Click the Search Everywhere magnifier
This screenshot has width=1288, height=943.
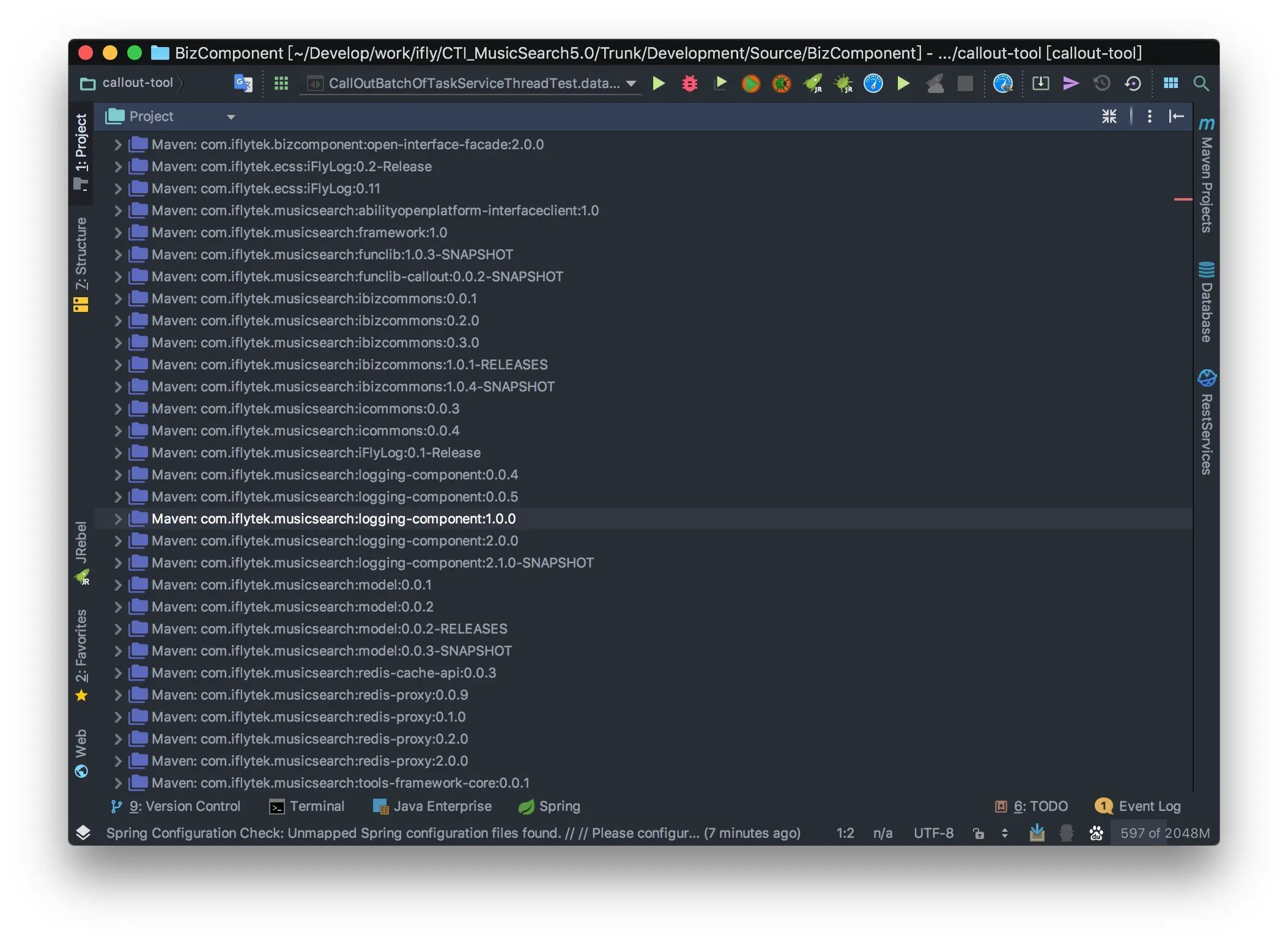(1201, 83)
